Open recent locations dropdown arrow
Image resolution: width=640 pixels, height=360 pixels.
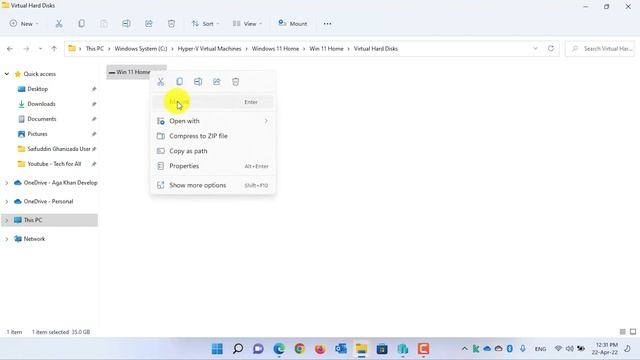40,49
